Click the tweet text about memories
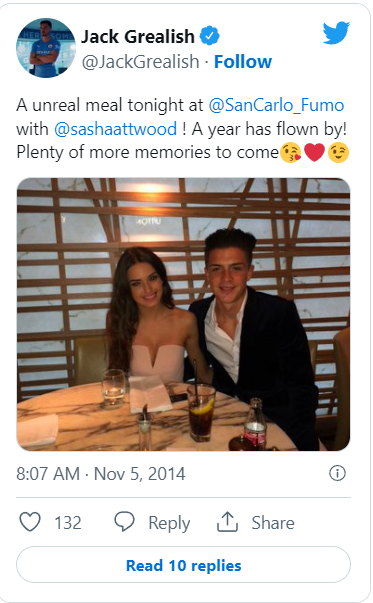Screen dimensions: 373x603 (x=181, y=128)
